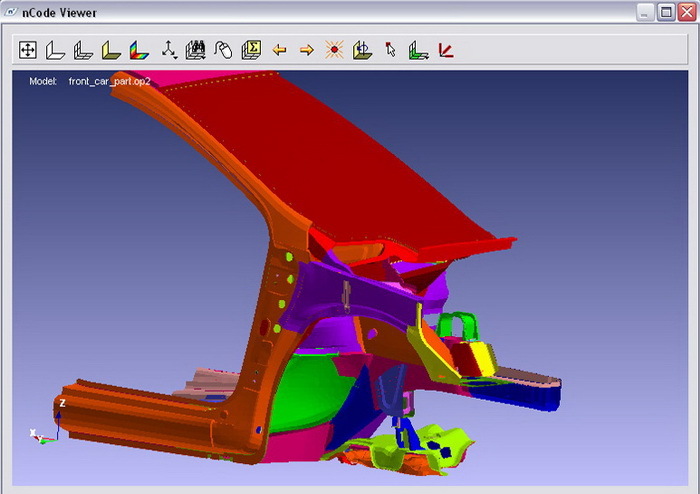The width and height of the screenshot is (700, 494).
Task: Click the binoculars find icon
Action: pyautogui.click(x=196, y=49)
